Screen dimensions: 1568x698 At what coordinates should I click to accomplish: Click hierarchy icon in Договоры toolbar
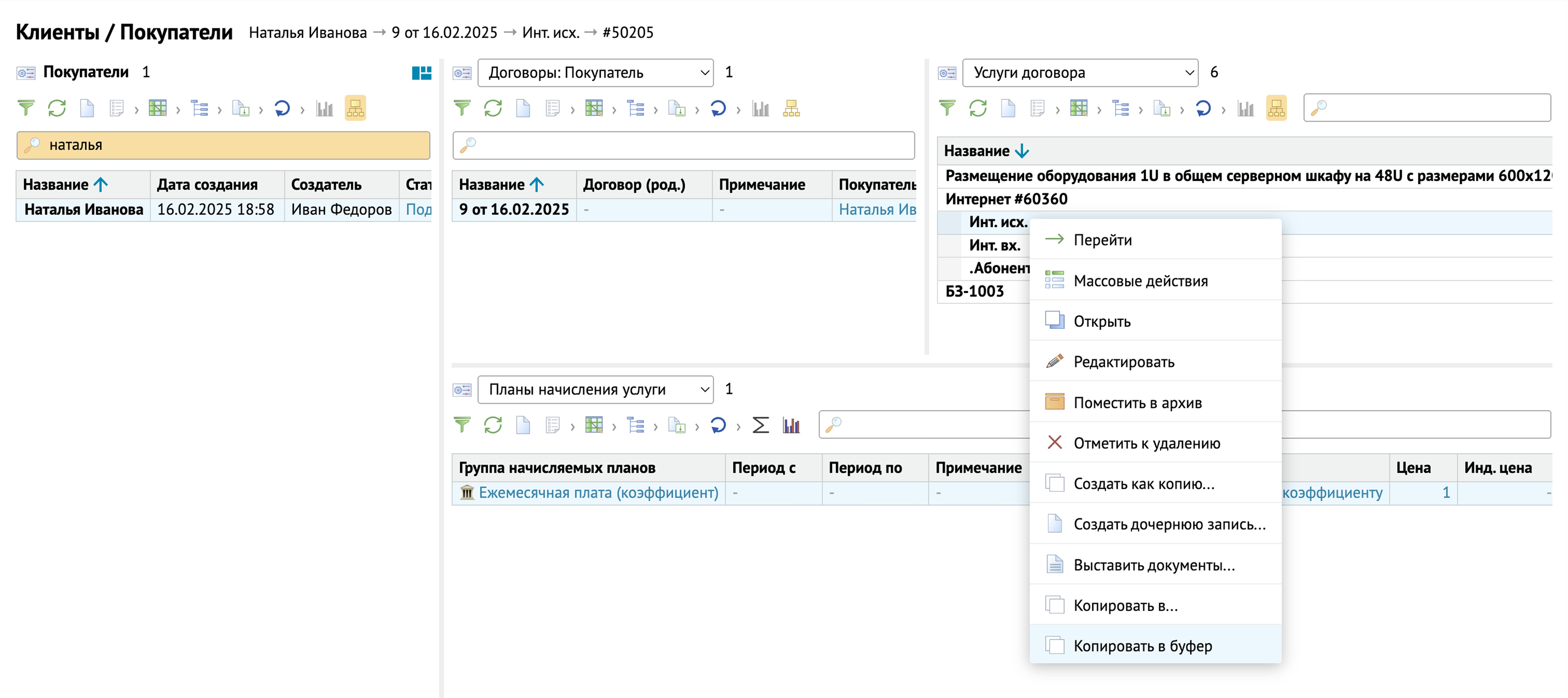point(791,108)
